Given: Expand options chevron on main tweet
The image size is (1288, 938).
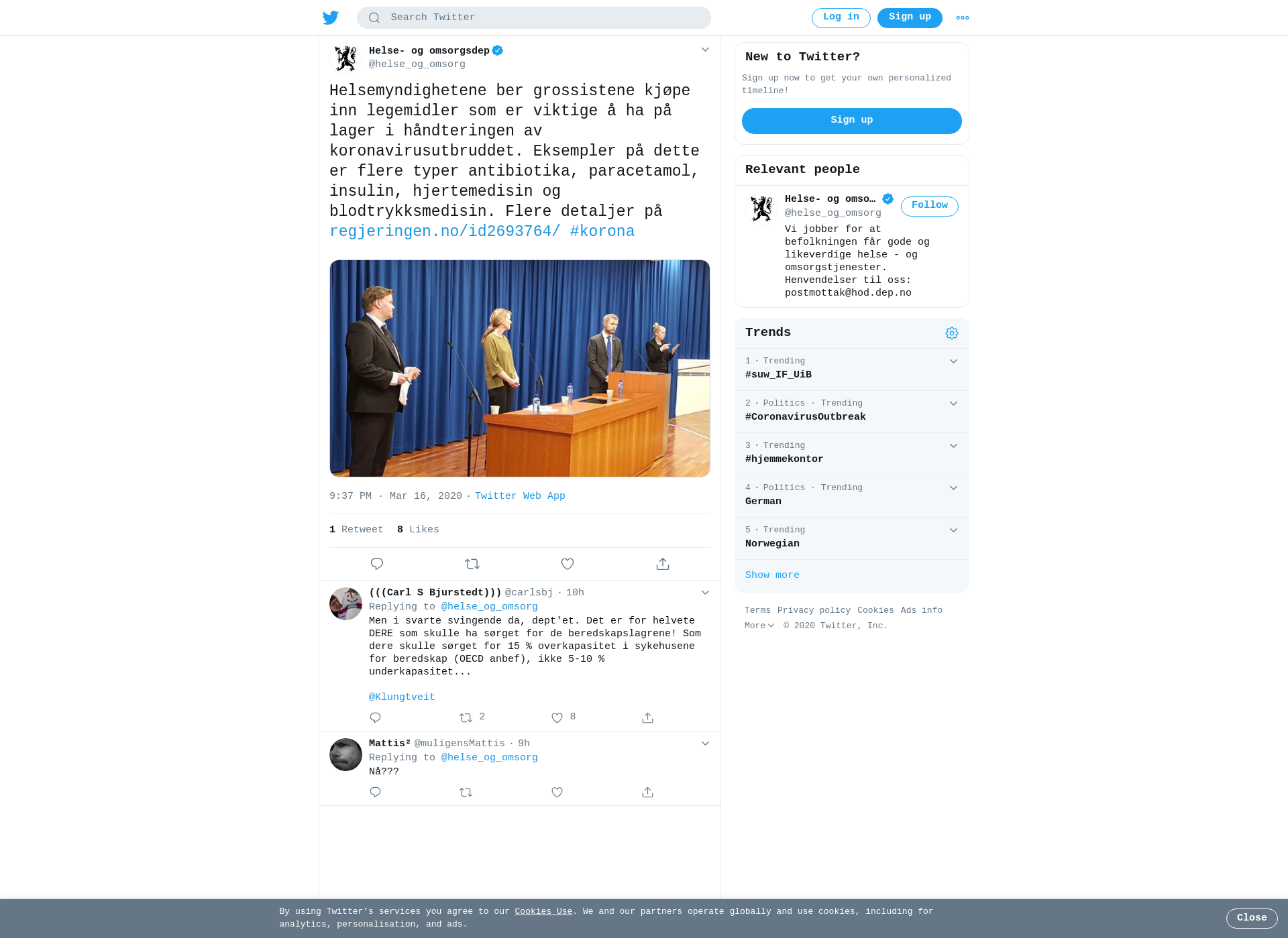Looking at the screenshot, I should [x=705, y=50].
